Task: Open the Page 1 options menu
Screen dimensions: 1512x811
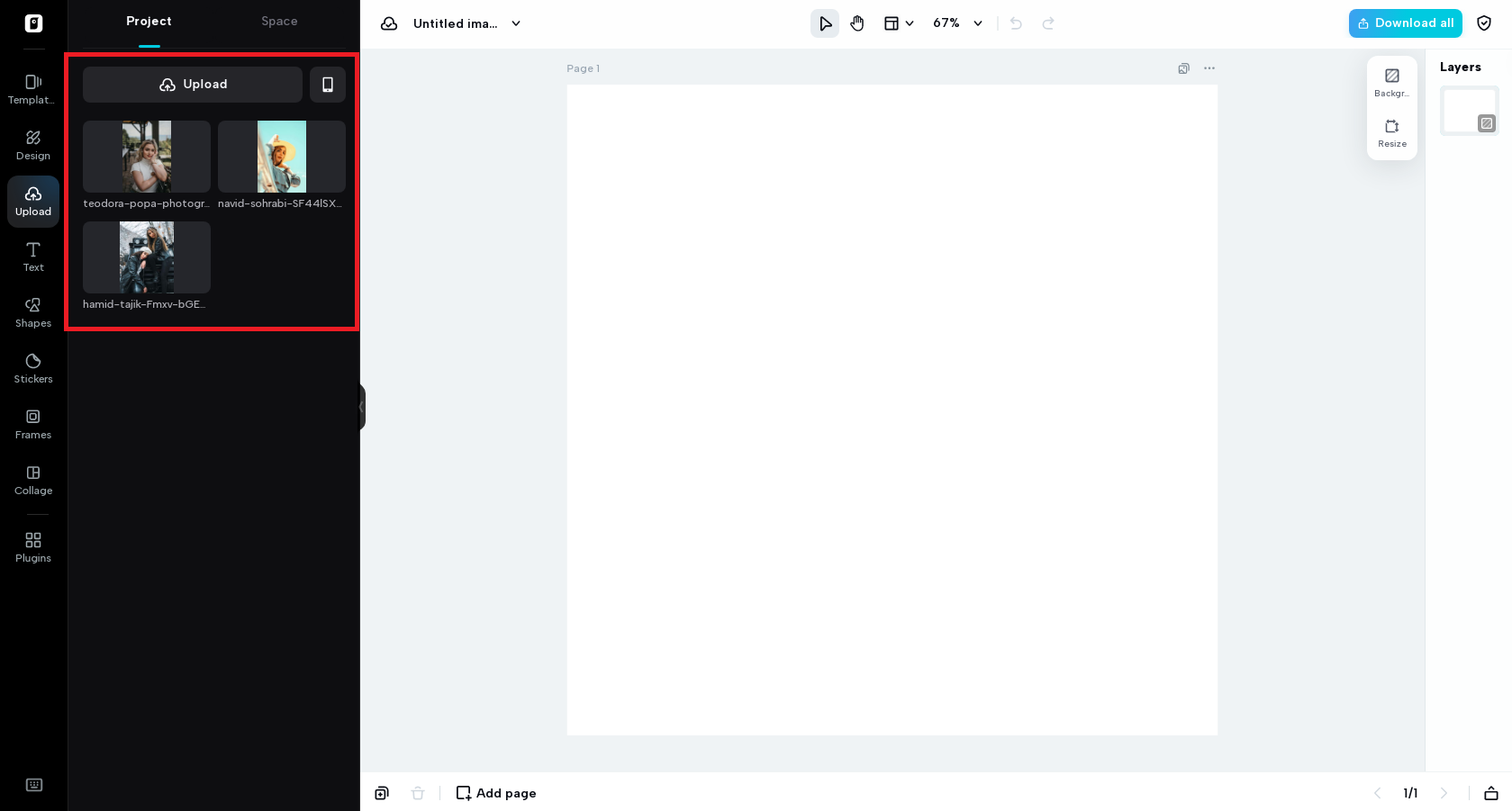Action: click(x=1209, y=68)
